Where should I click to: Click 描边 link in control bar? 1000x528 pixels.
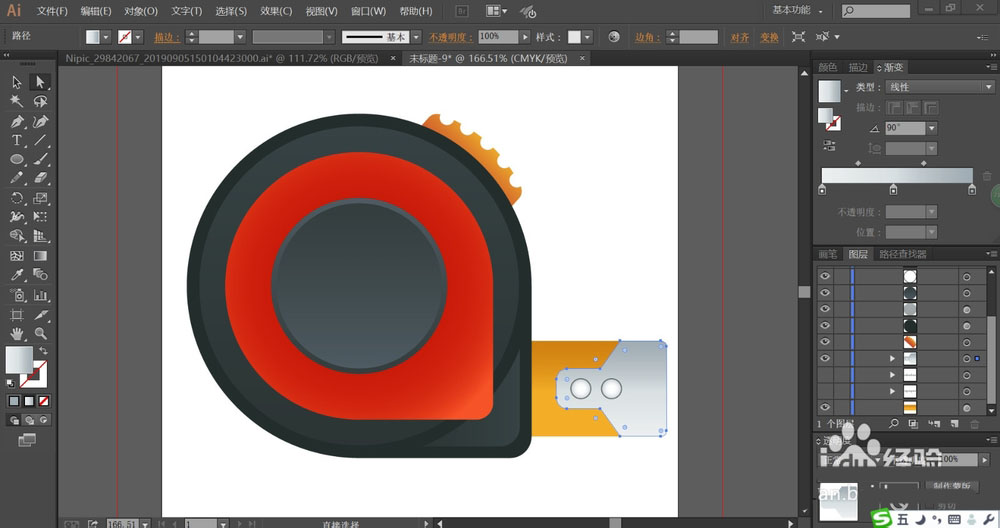pyautogui.click(x=166, y=38)
